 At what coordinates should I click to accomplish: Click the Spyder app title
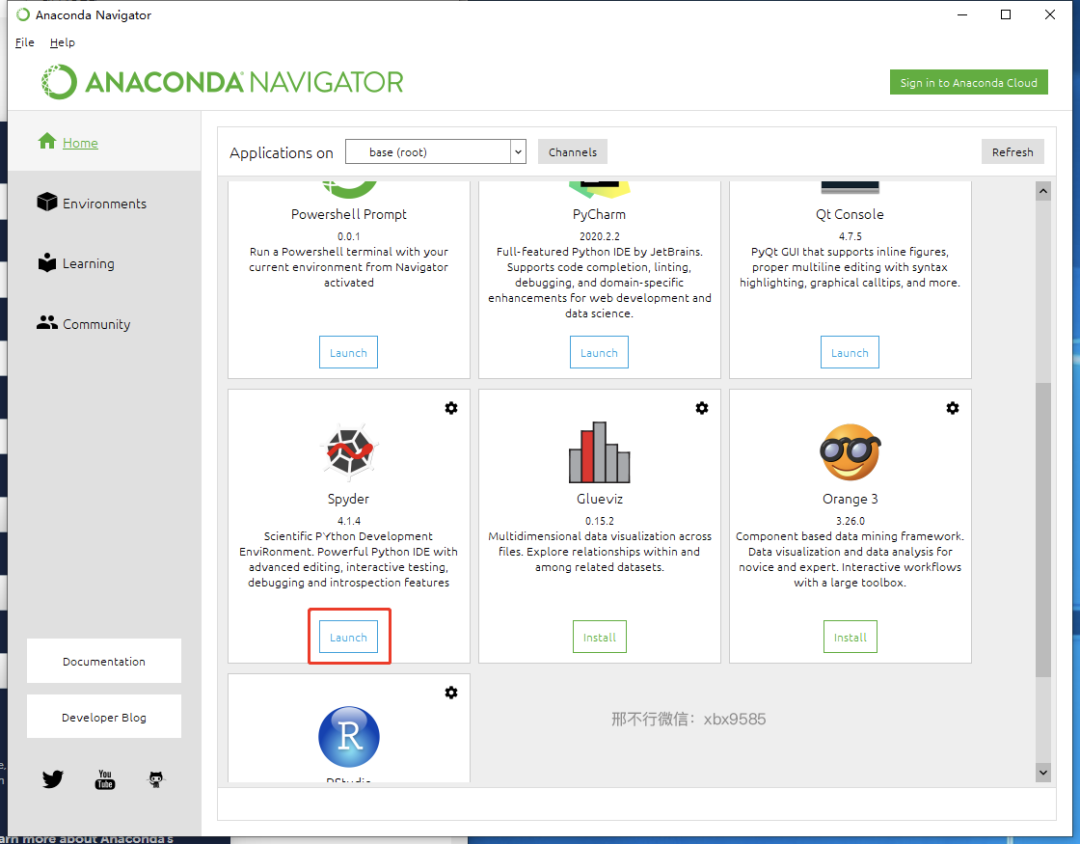[349, 498]
